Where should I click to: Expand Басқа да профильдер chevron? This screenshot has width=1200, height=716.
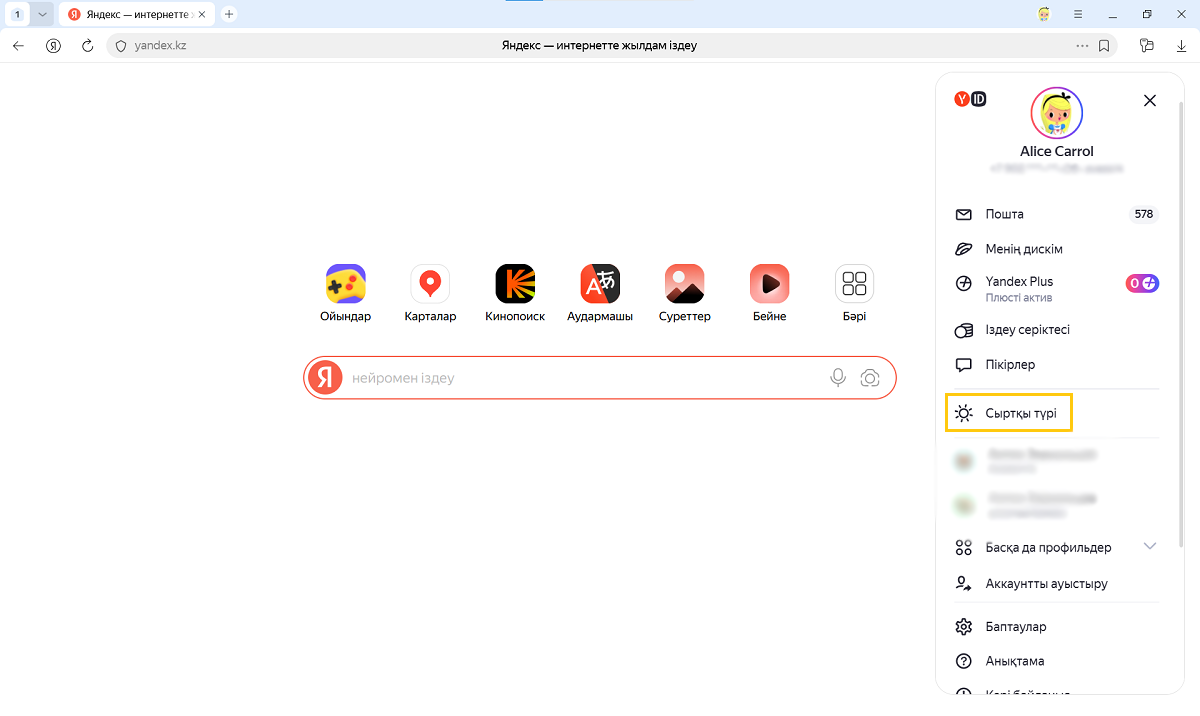tap(1150, 547)
